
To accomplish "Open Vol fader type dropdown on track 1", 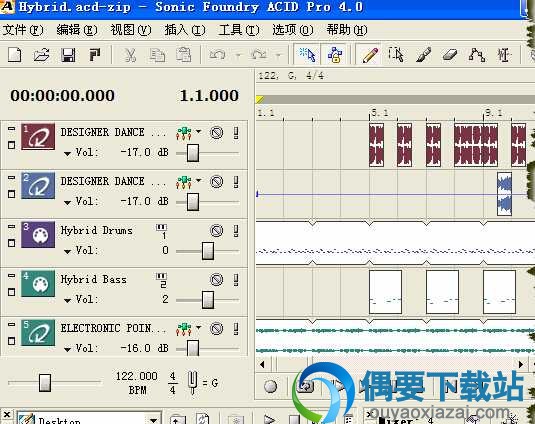I will click(x=68, y=154).
